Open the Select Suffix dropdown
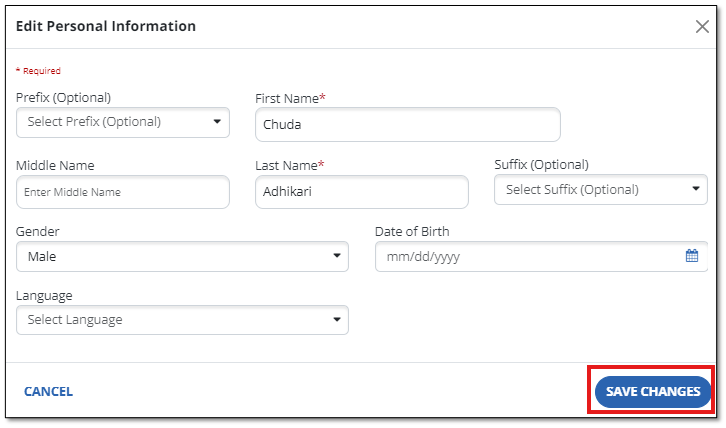Screen dimensions: 726x428 600,189
